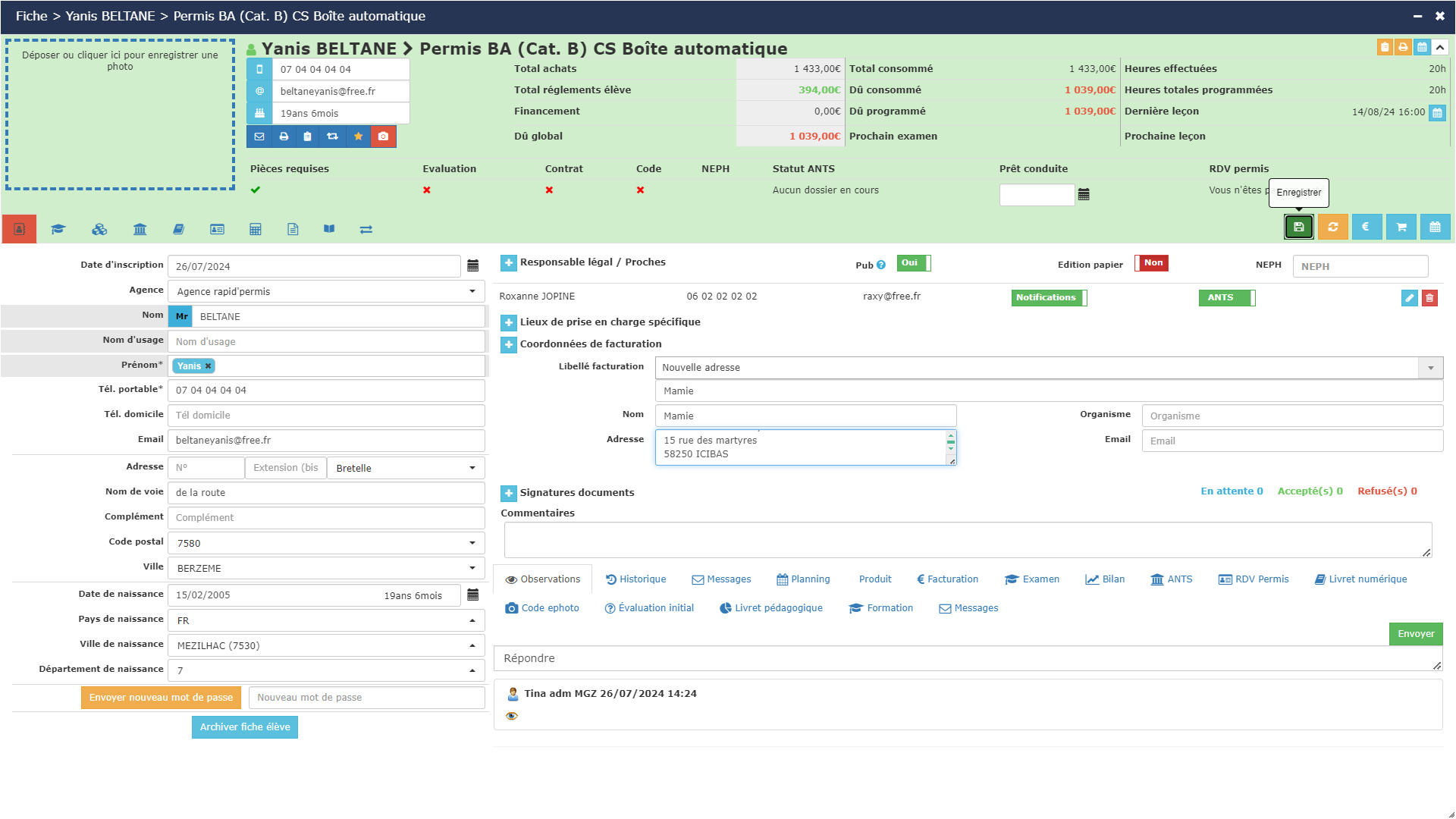Click the NEPH input field
1456x819 pixels.
pos(1360,266)
